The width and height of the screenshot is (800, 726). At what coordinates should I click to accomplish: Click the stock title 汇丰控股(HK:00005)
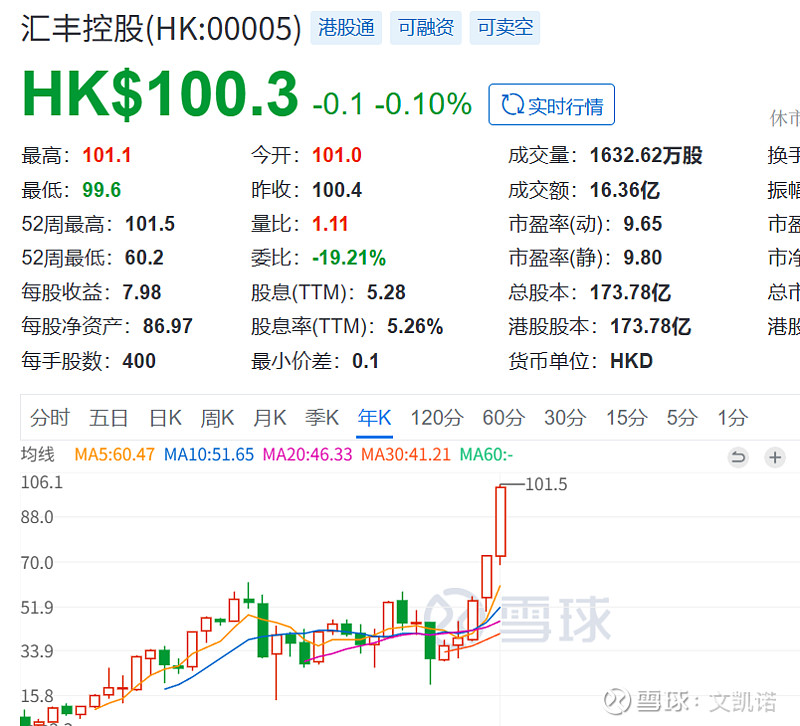tap(161, 29)
